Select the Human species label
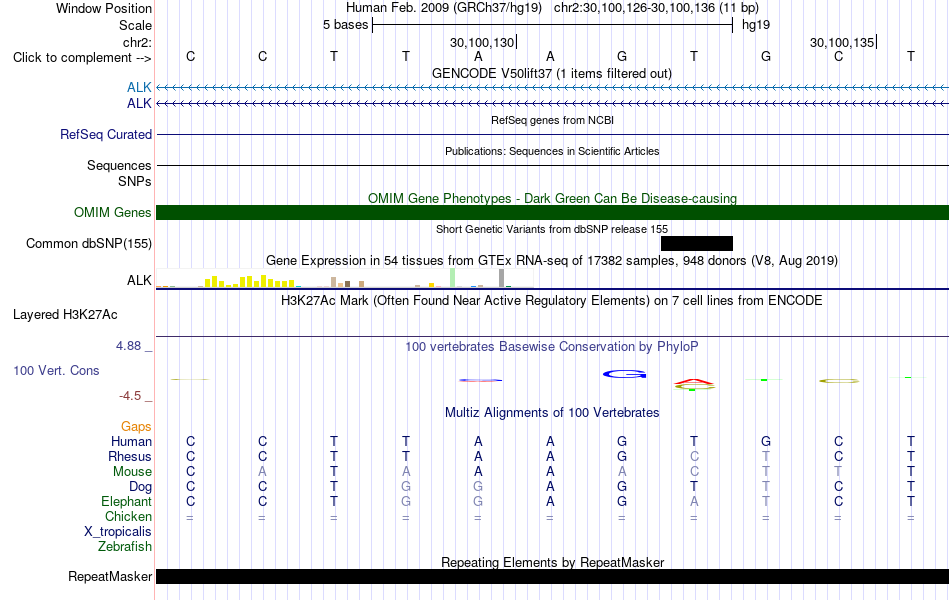950x600 pixels. (x=131, y=441)
